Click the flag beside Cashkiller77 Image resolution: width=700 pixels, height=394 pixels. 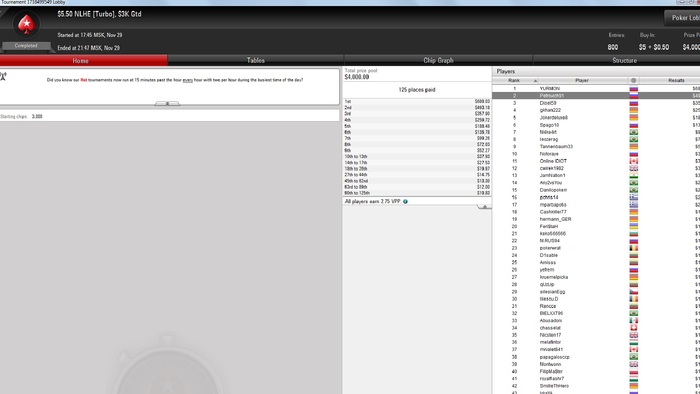point(633,212)
